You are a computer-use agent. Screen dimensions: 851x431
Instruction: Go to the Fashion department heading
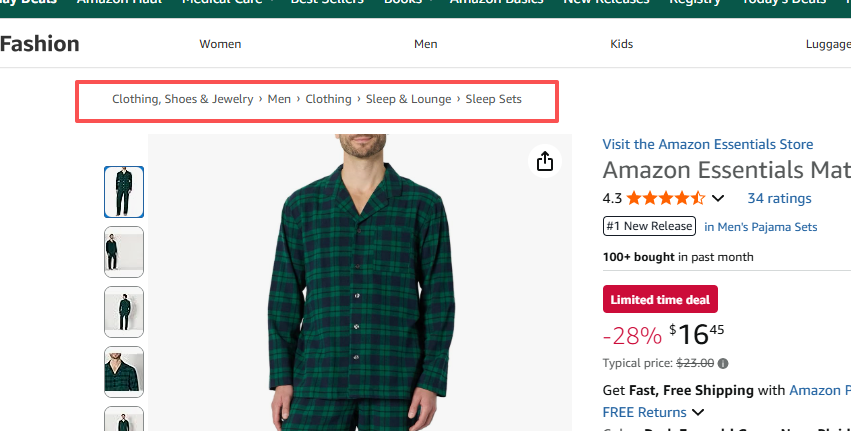pos(40,44)
